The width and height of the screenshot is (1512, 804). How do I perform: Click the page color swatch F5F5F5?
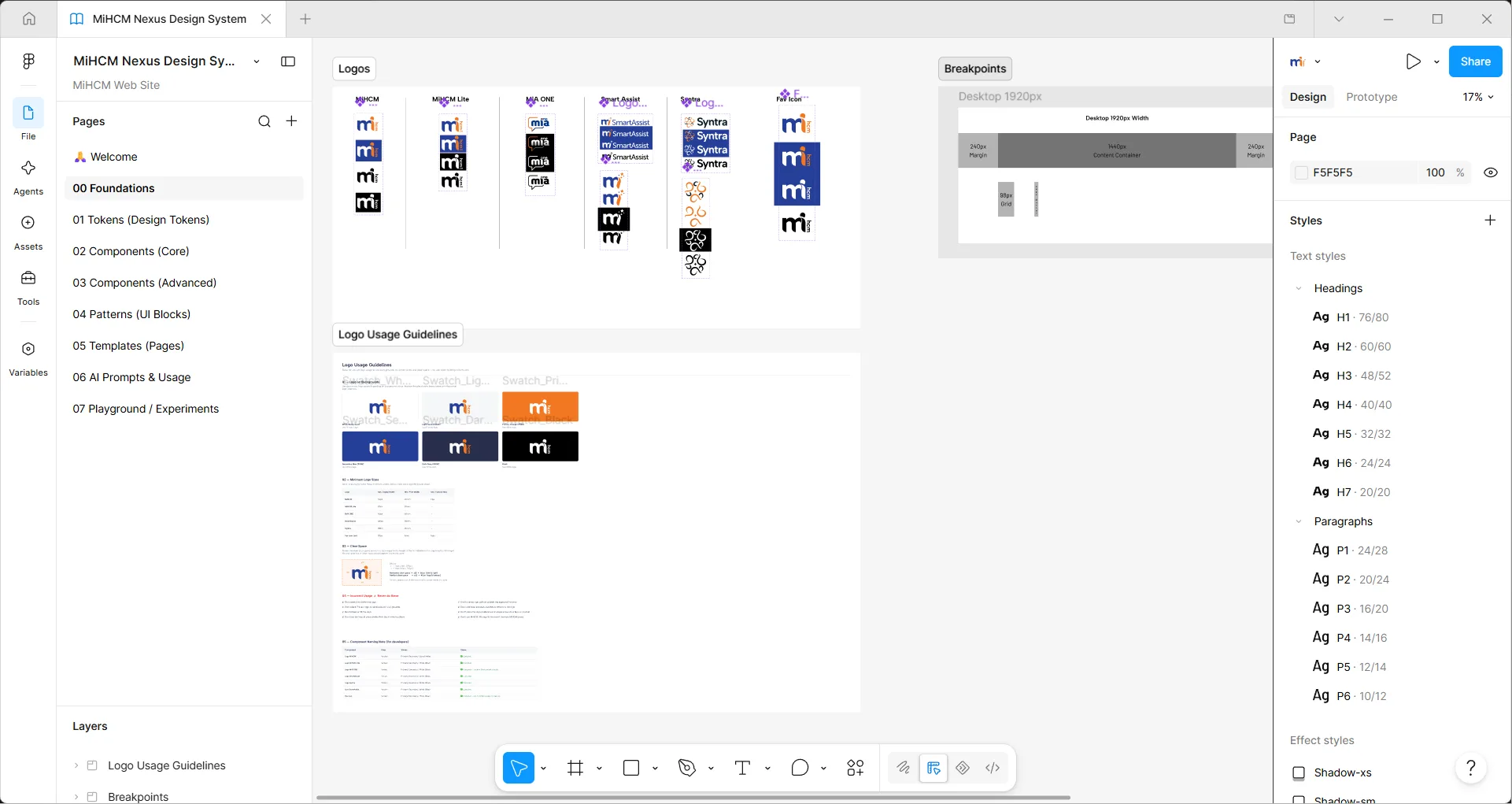pyautogui.click(x=1301, y=172)
